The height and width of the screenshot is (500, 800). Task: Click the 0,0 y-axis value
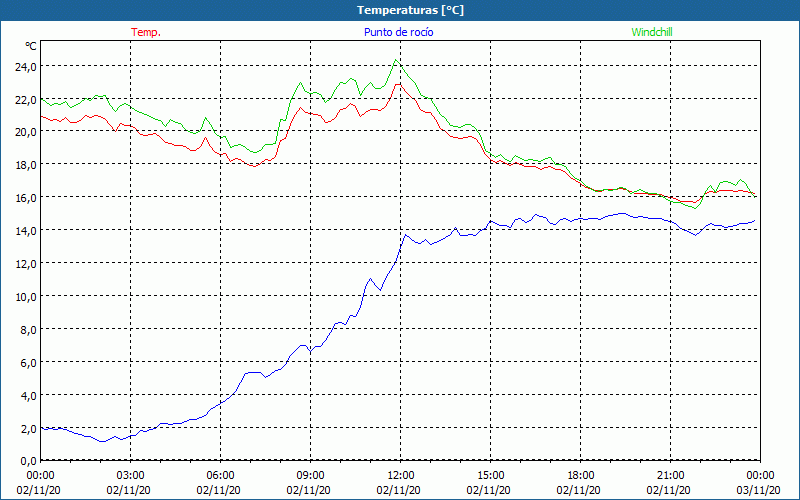pyautogui.click(x=28, y=461)
